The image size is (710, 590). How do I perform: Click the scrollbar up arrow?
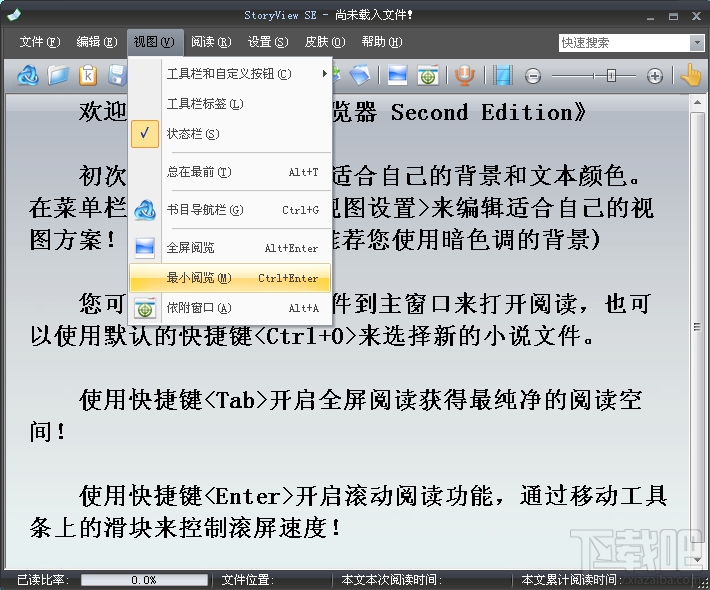pos(697,103)
